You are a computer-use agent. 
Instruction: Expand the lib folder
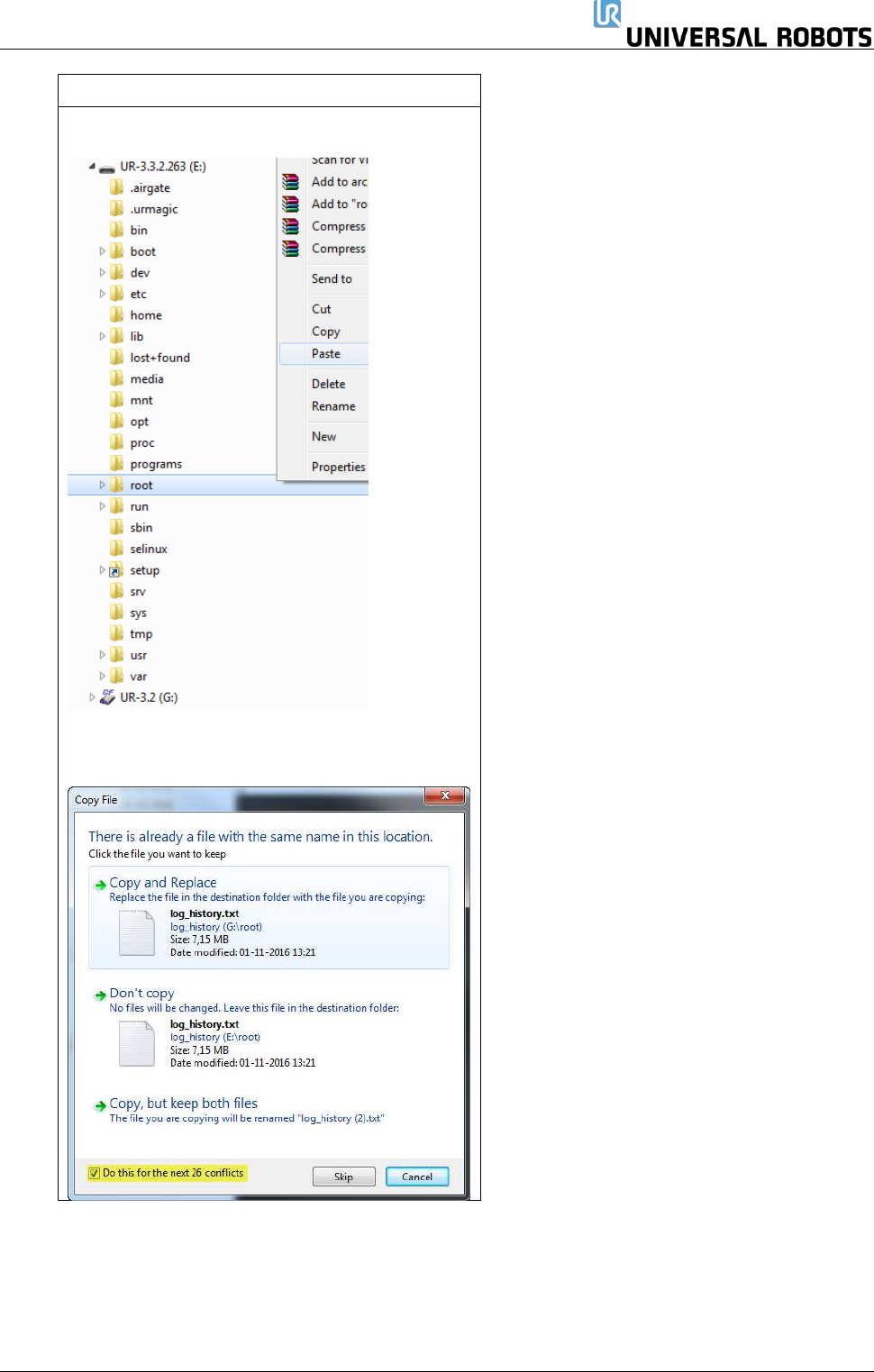coord(102,336)
